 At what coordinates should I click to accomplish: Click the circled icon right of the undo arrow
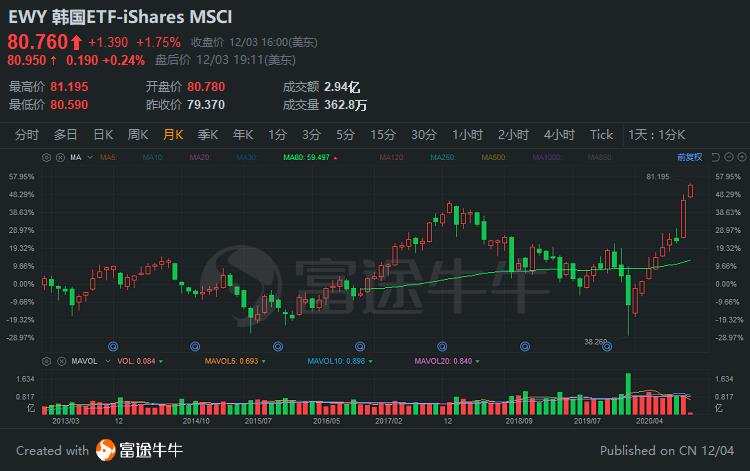(x=729, y=157)
